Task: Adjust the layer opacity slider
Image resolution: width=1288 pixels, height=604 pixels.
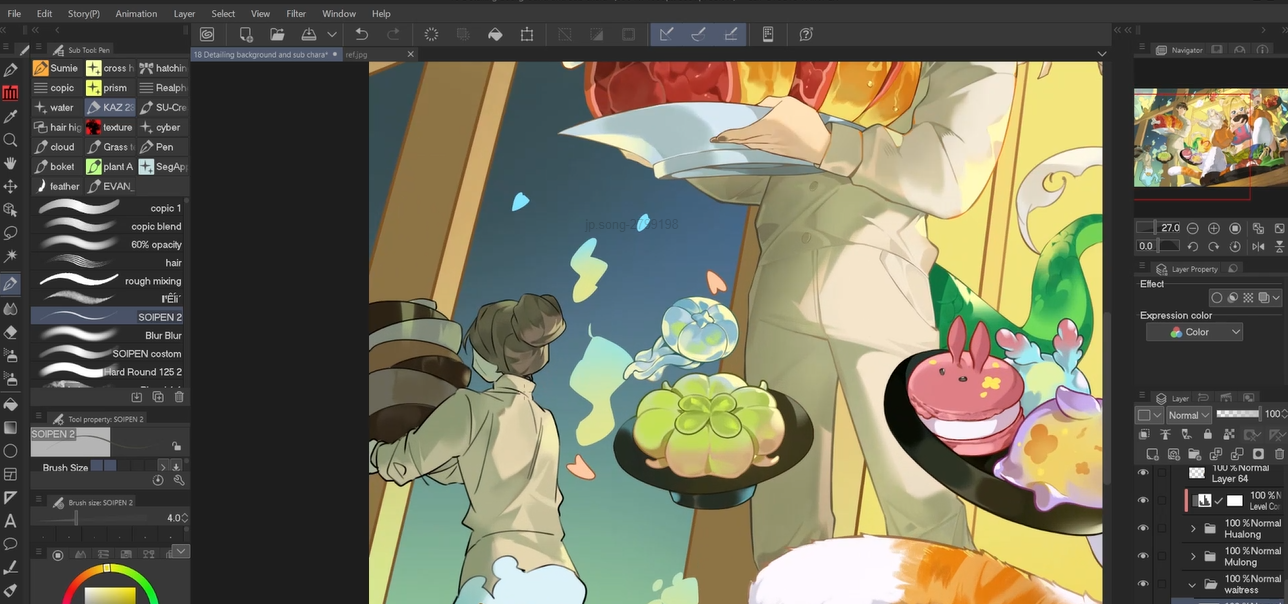Action: 1237,414
